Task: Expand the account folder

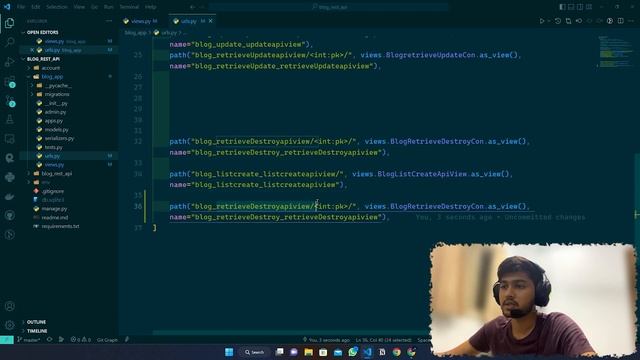Action: tap(50, 68)
